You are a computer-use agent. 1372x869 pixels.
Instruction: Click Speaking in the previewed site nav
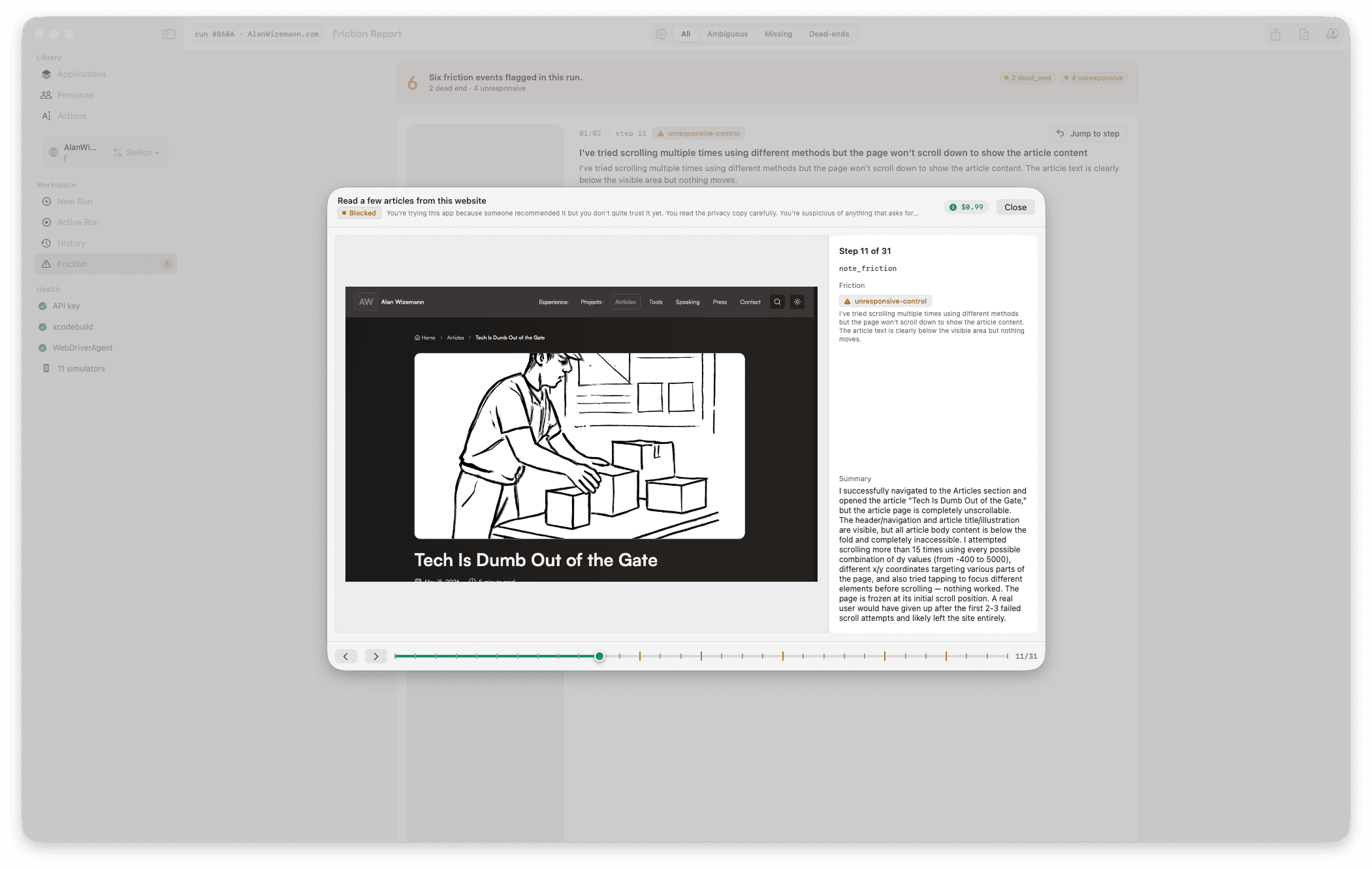point(688,302)
